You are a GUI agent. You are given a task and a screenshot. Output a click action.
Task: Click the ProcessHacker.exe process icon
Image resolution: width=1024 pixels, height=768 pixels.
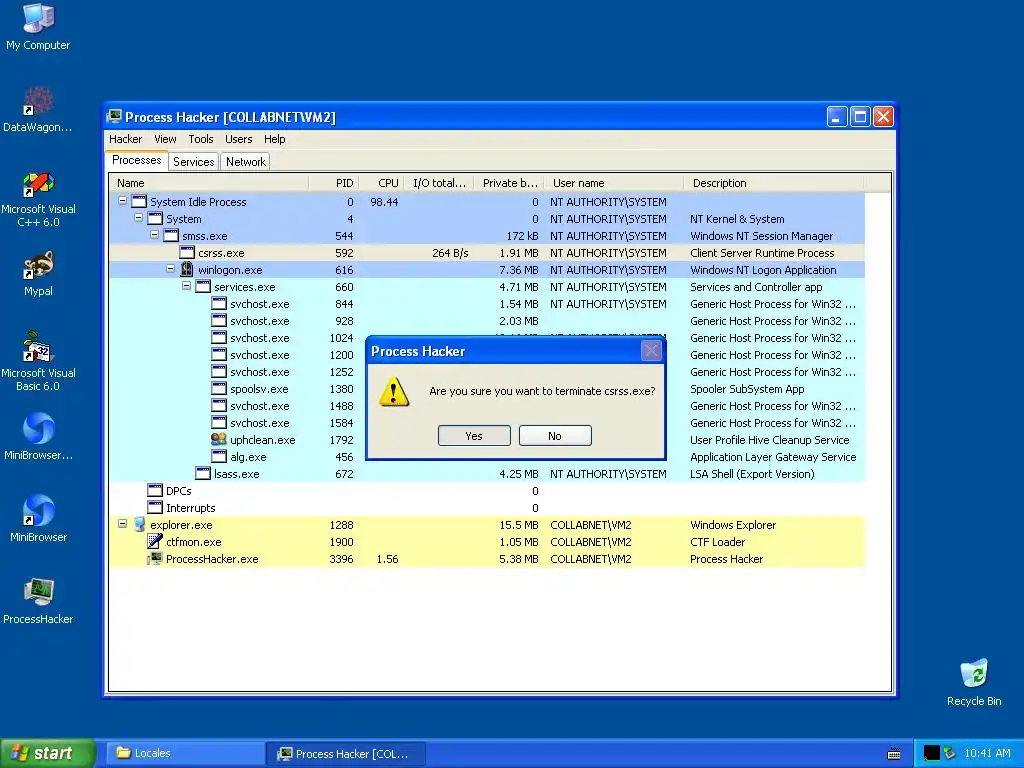(x=155, y=558)
